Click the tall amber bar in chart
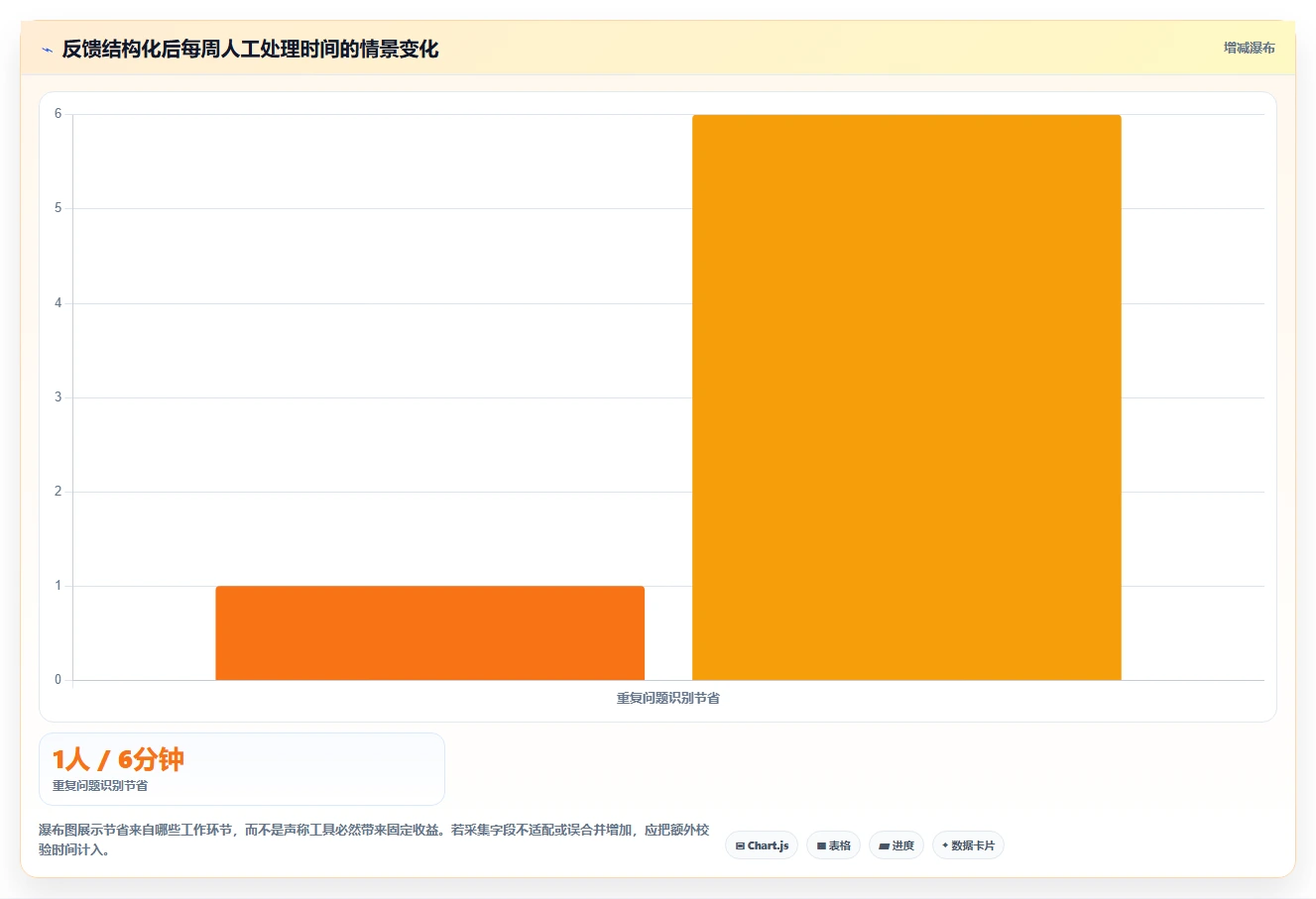The height and width of the screenshot is (899, 1316). tap(906, 397)
